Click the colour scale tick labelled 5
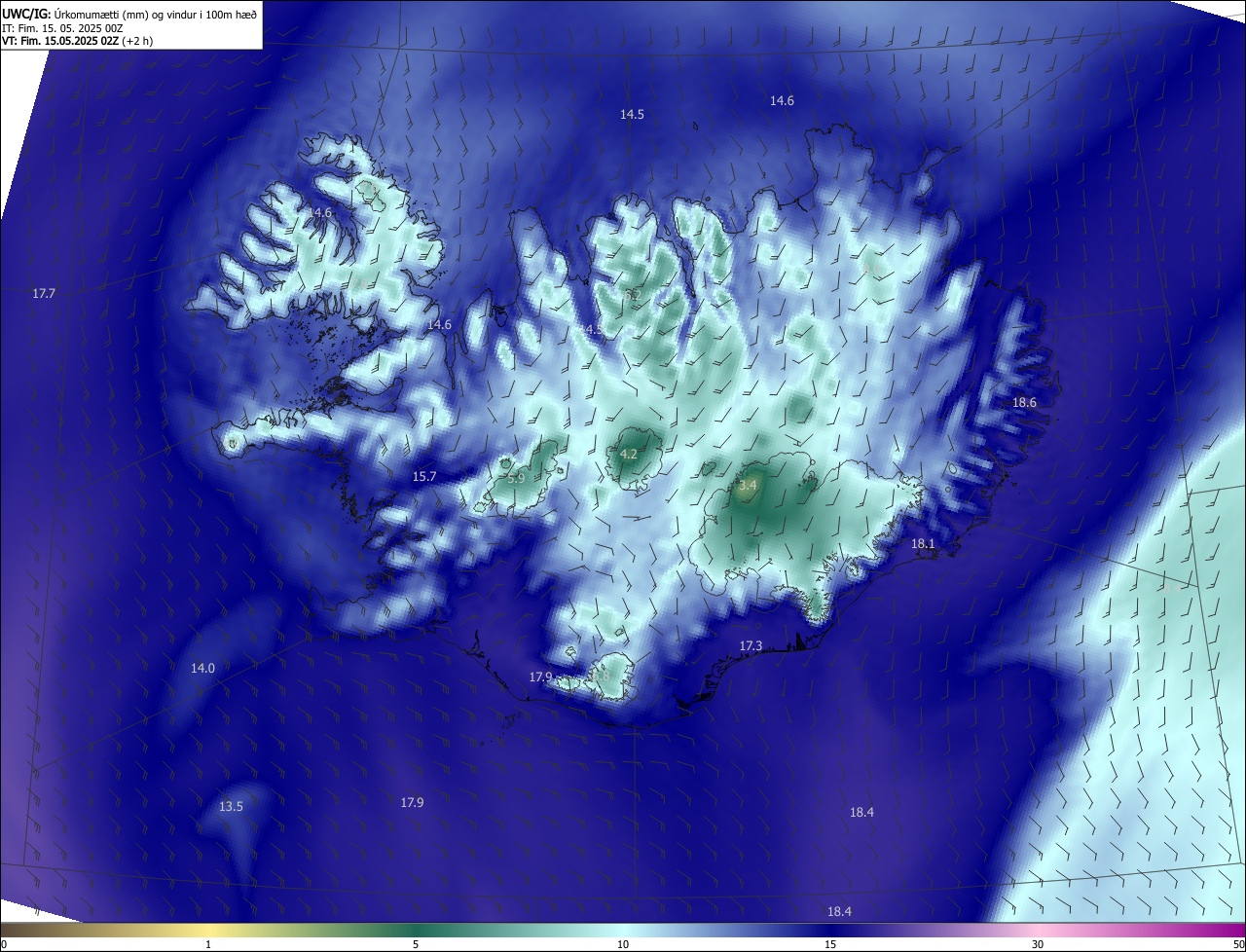Viewport: 1246px width, 952px height. point(416,944)
